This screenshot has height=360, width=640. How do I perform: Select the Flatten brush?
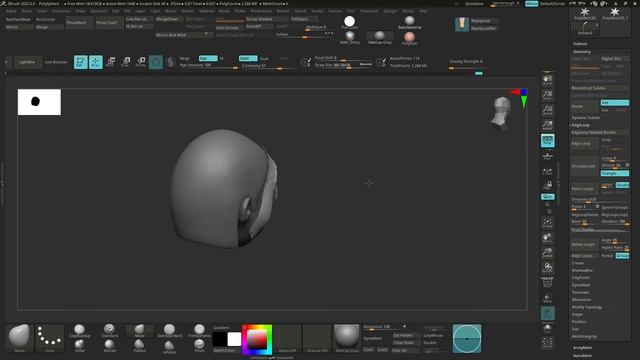pyautogui.click(x=139, y=346)
